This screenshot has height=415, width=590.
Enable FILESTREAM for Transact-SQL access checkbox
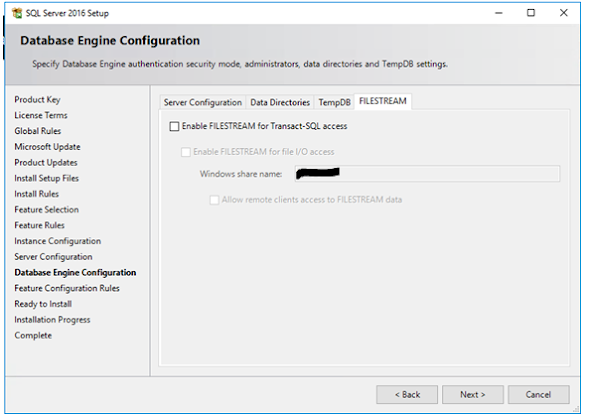[174, 126]
